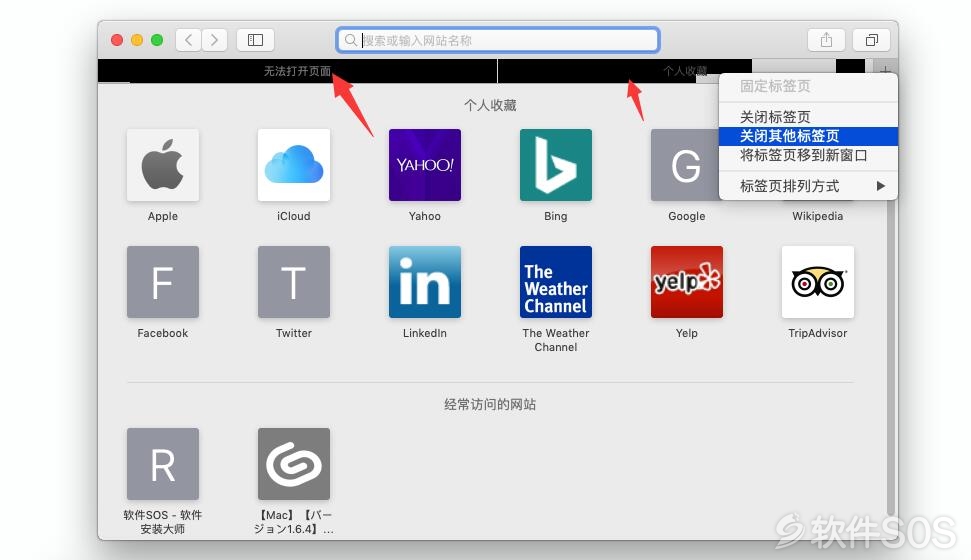Screen dimensions: 971x560
Task: Open the iCloud favorite icon
Action: coord(294,165)
